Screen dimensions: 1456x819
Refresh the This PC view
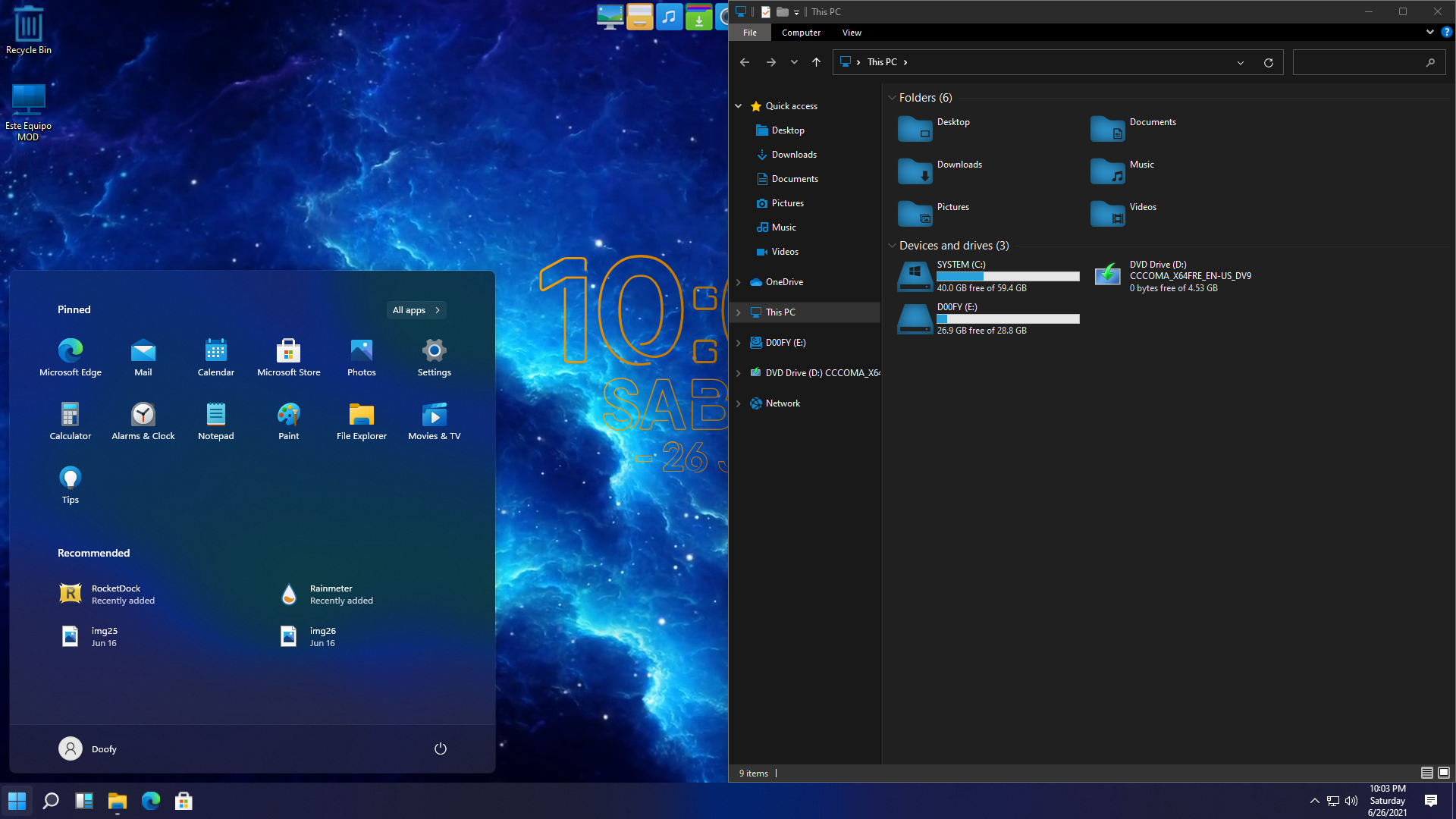1268,62
